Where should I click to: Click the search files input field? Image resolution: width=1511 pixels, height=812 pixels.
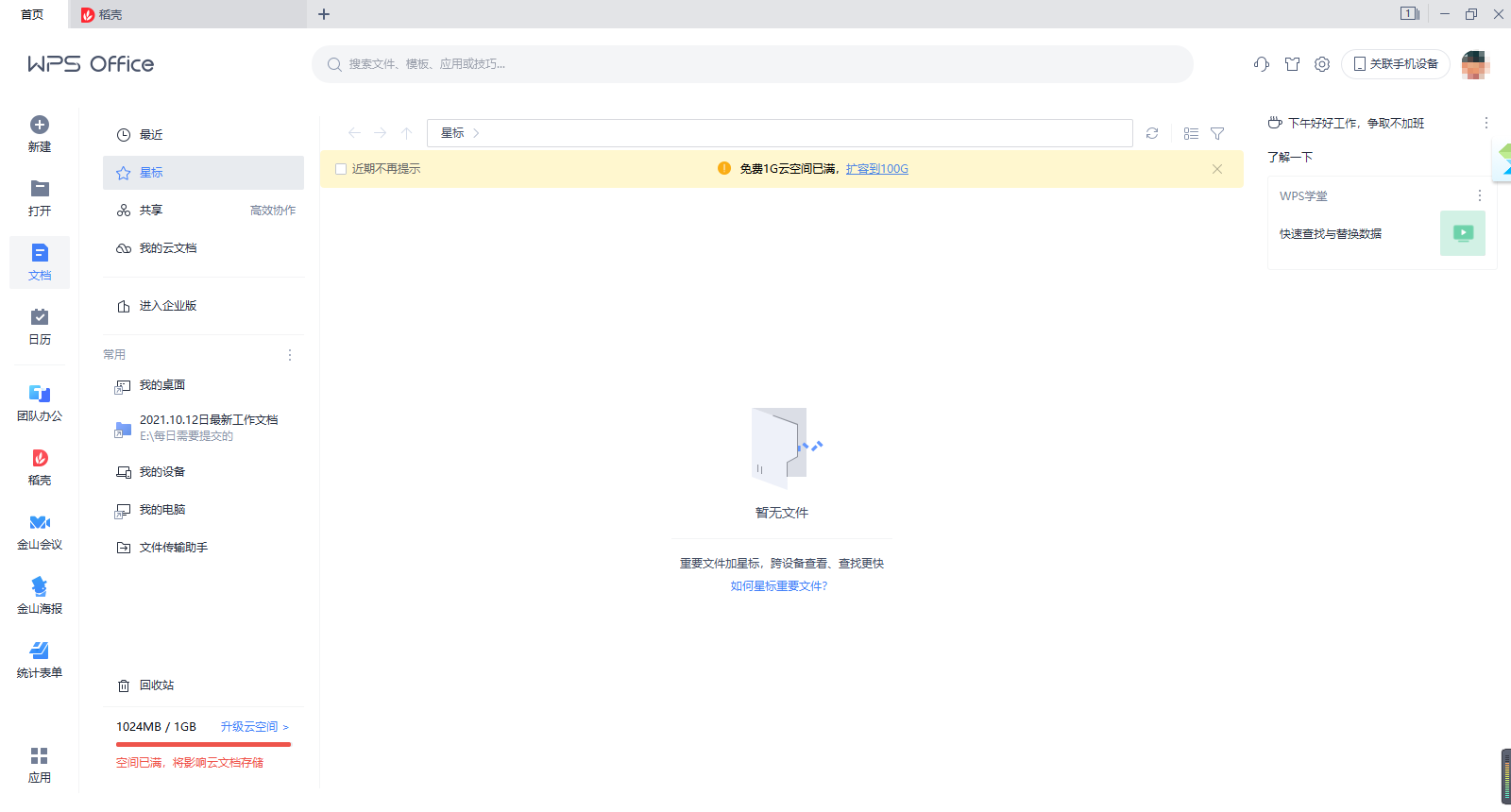753,64
